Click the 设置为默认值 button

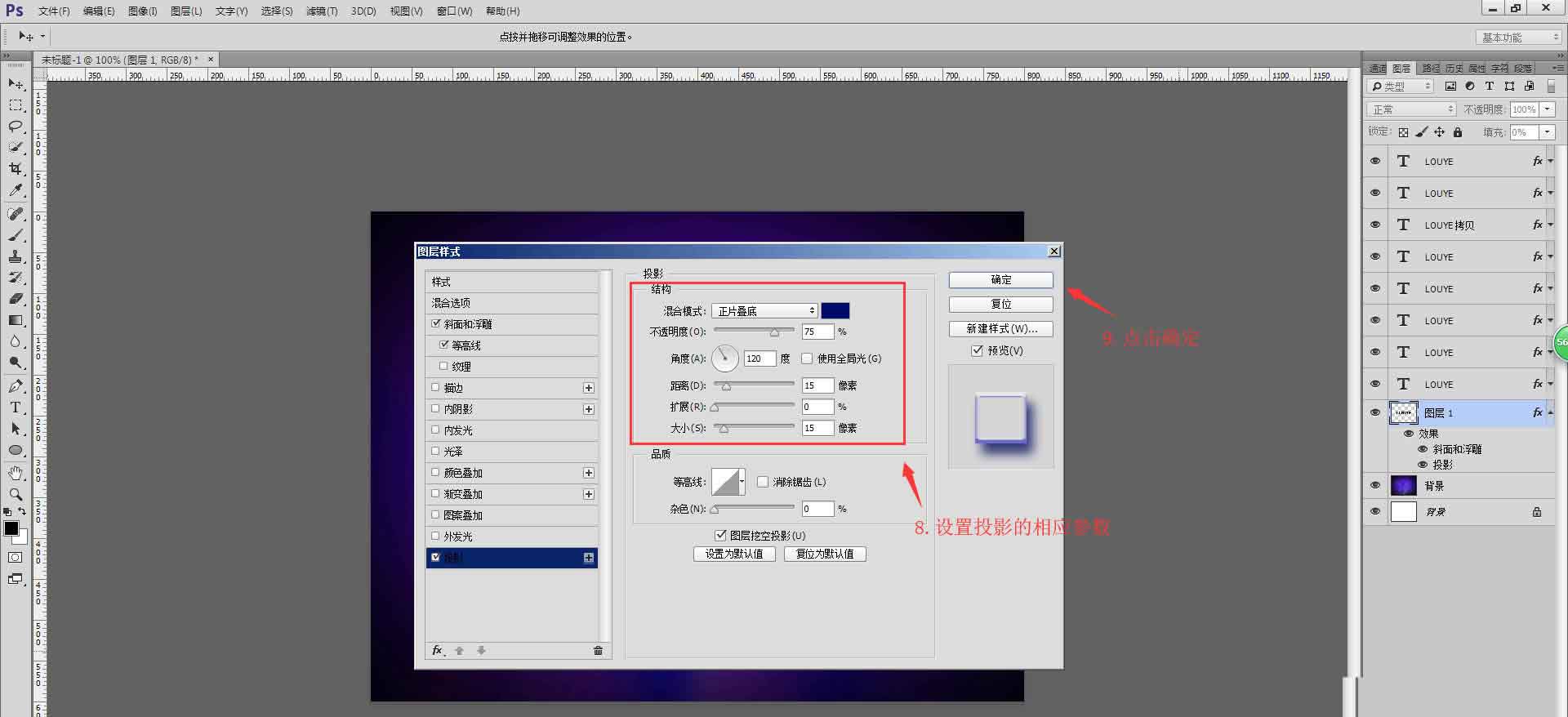click(x=734, y=554)
